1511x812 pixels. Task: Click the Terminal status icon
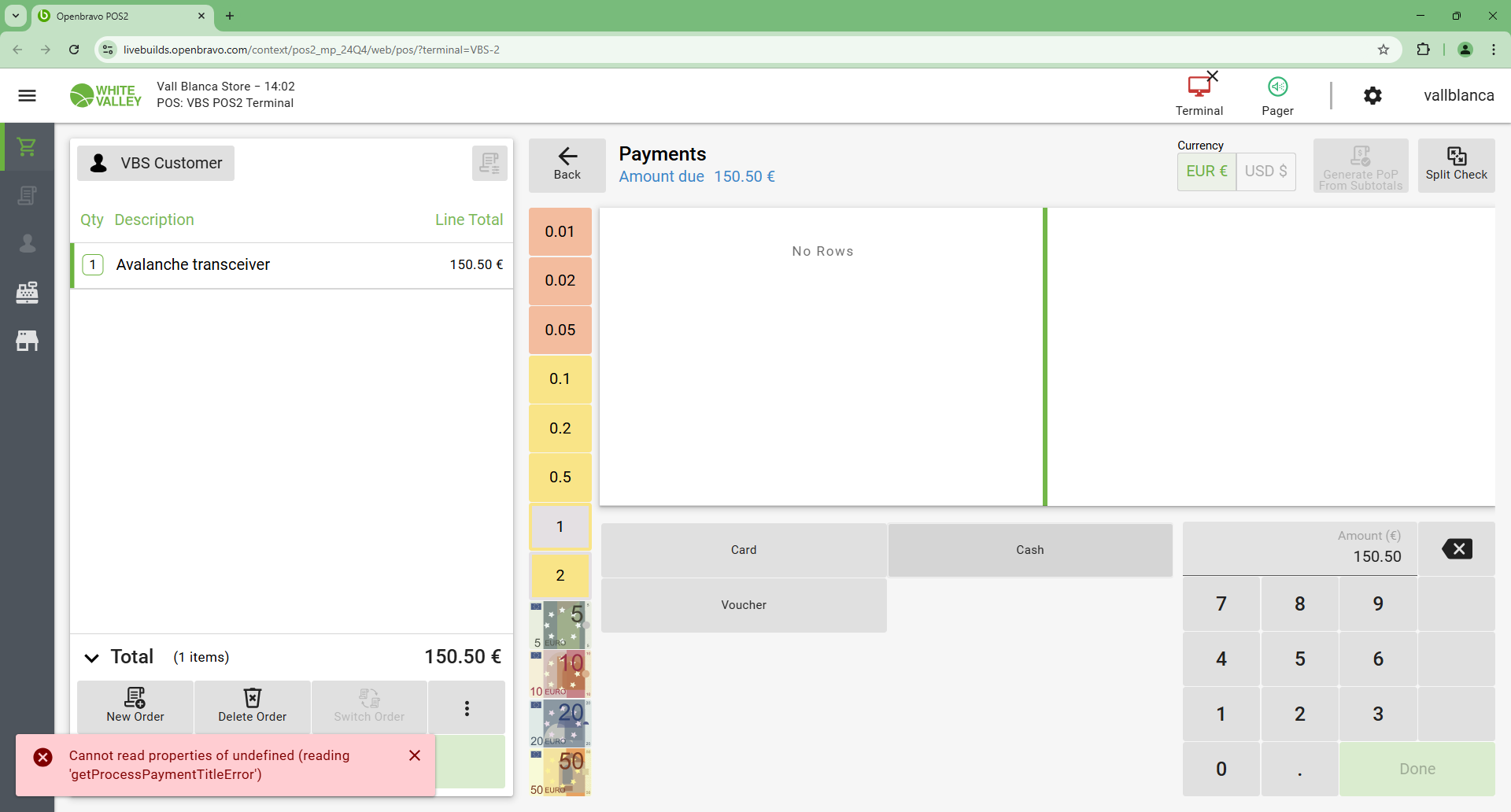coord(1199,95)
